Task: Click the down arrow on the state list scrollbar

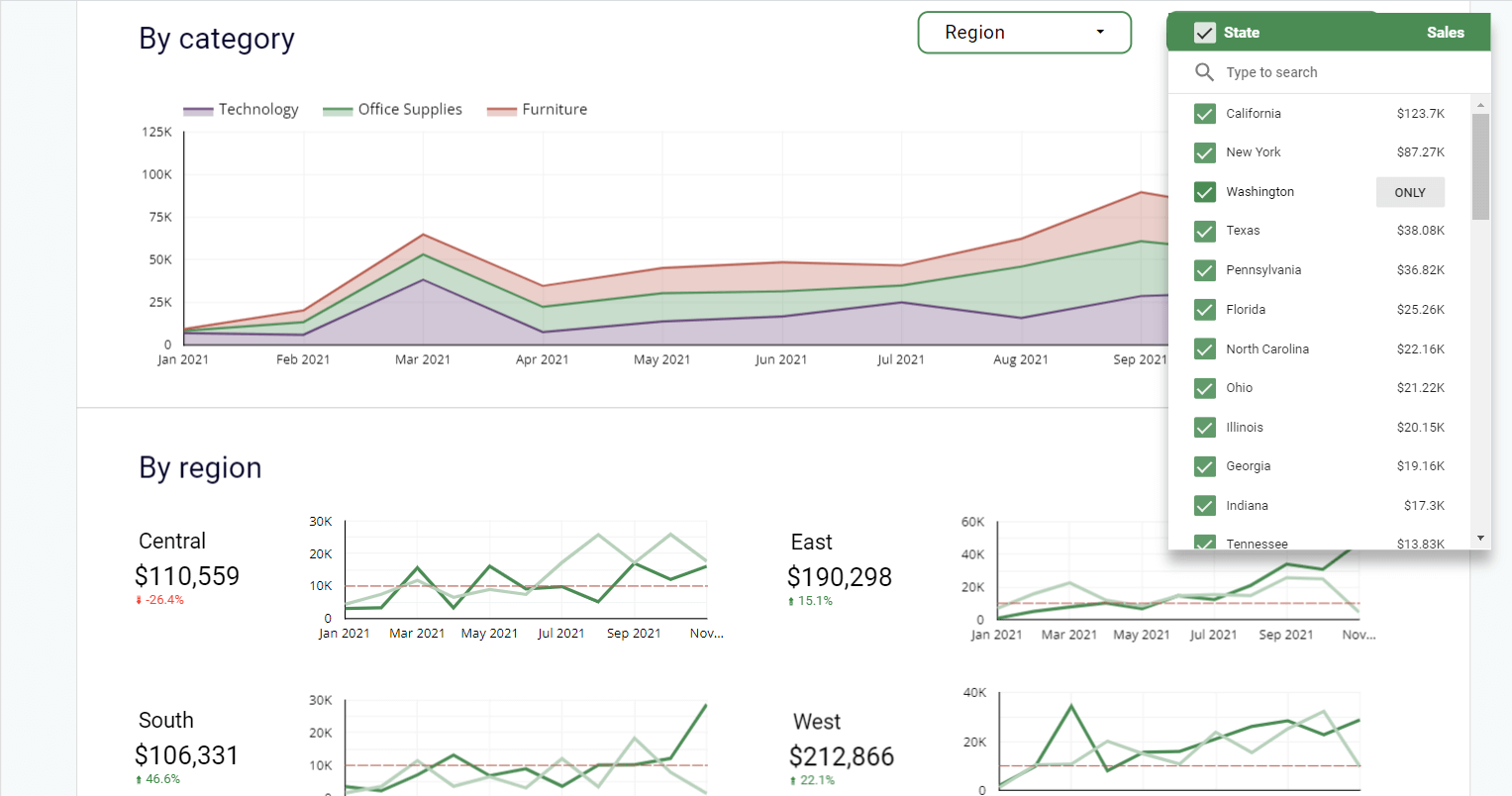Action: 1480,538
